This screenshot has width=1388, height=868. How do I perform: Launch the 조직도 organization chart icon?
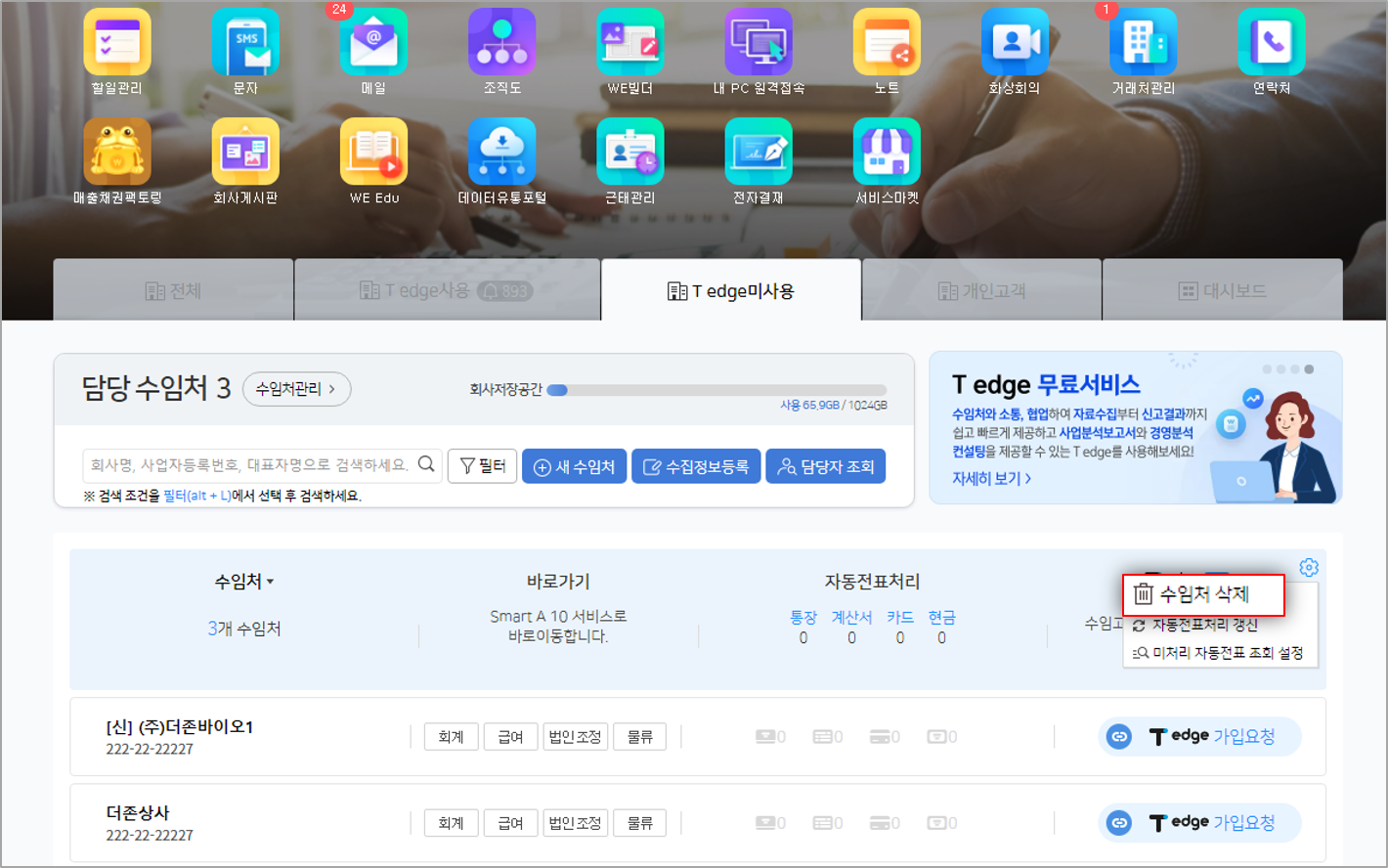[501, 42]
